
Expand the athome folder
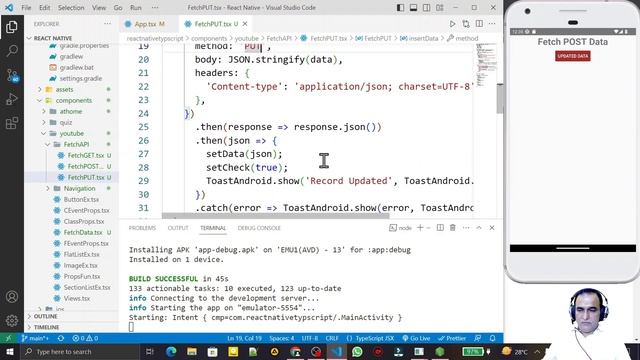71,111
